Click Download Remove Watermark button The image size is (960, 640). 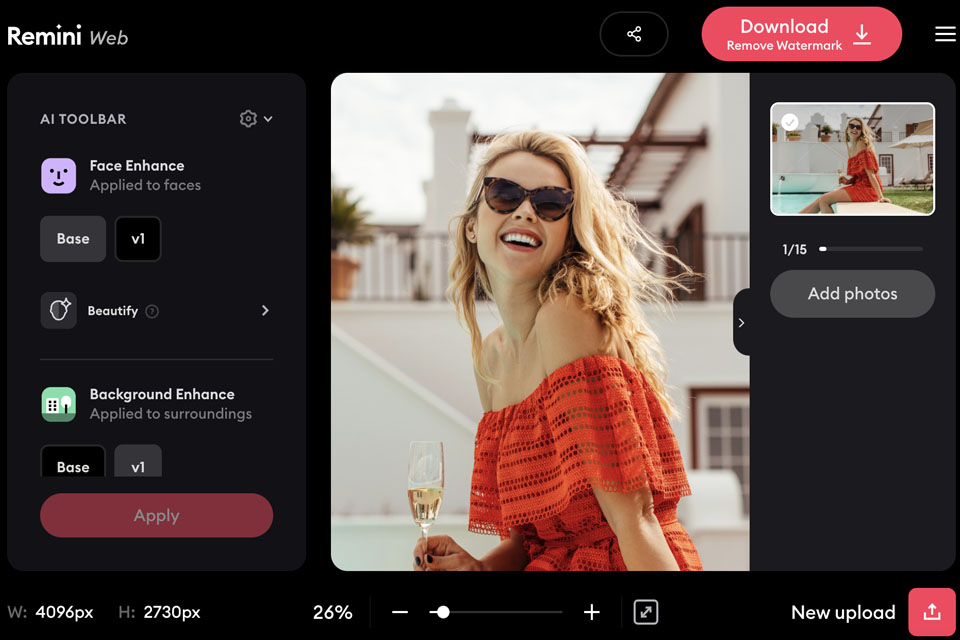[801, 34]
